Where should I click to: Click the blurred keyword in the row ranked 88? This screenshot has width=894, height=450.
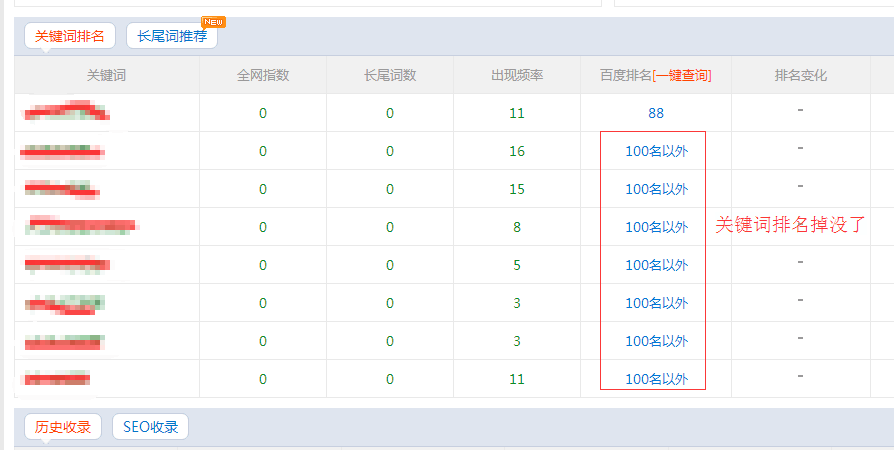coord(66,110)
